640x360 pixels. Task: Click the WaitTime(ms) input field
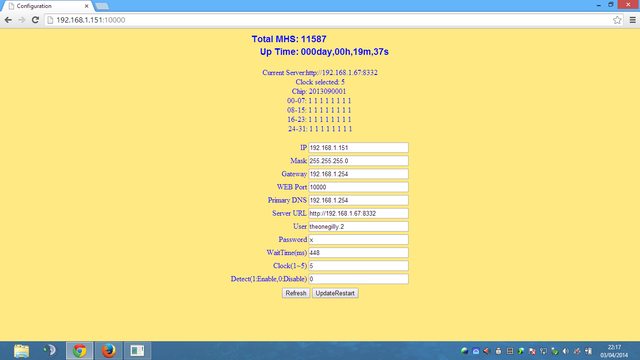[x=358, y=253]
